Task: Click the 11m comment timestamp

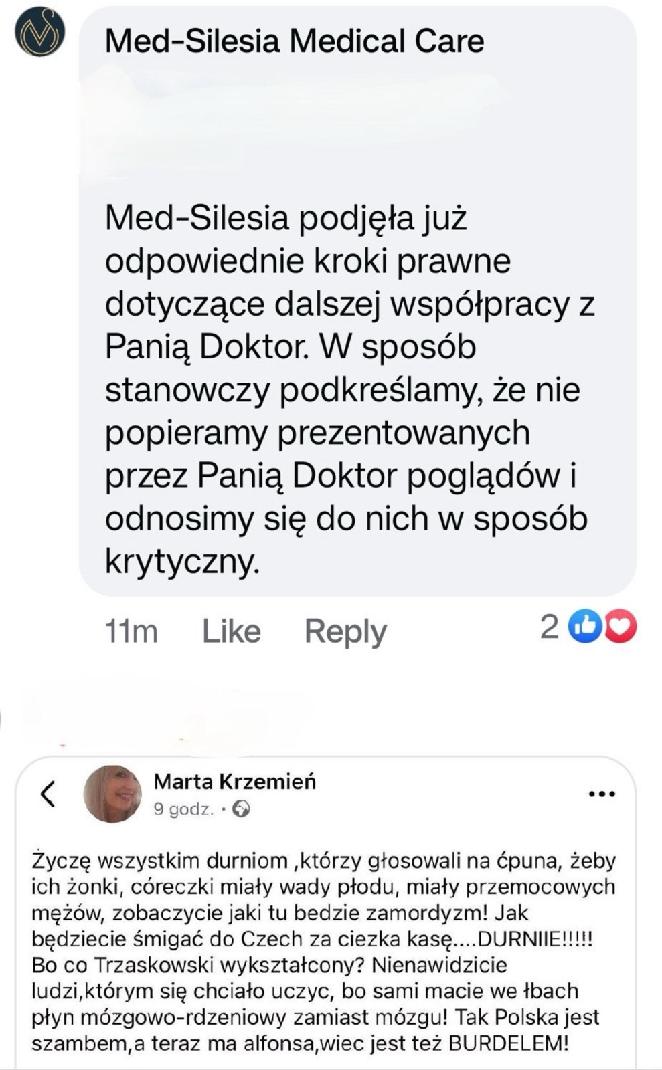Action: (131, 631)
